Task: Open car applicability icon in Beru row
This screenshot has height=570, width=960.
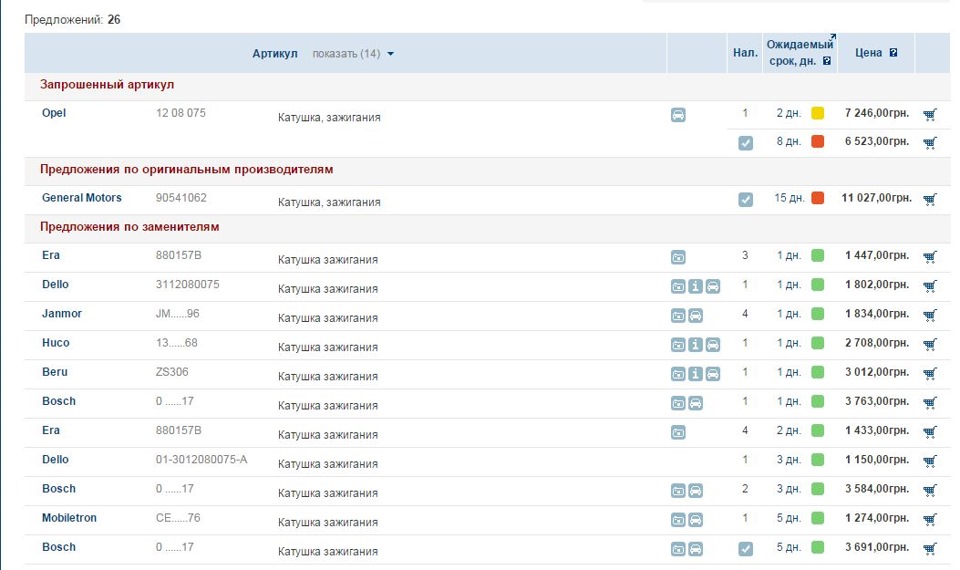Action: 713,373
